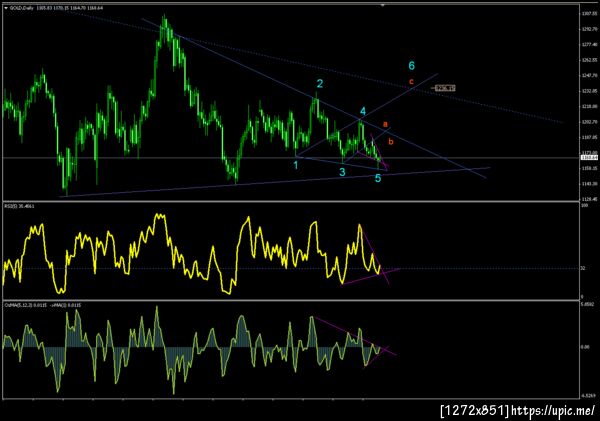Click the RSI indicator label
This screenshot has height=421, width=600.
19,206
